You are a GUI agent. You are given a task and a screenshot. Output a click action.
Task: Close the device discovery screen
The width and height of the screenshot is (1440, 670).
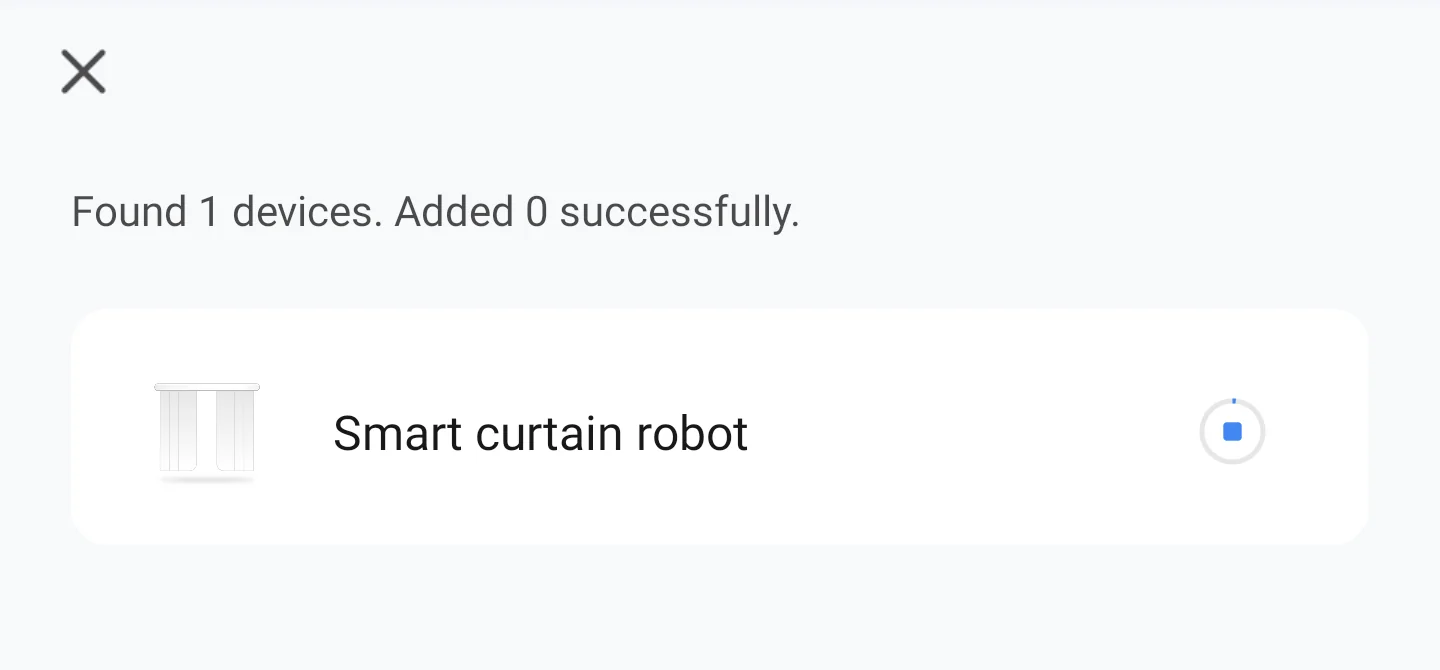pos(83,71)
